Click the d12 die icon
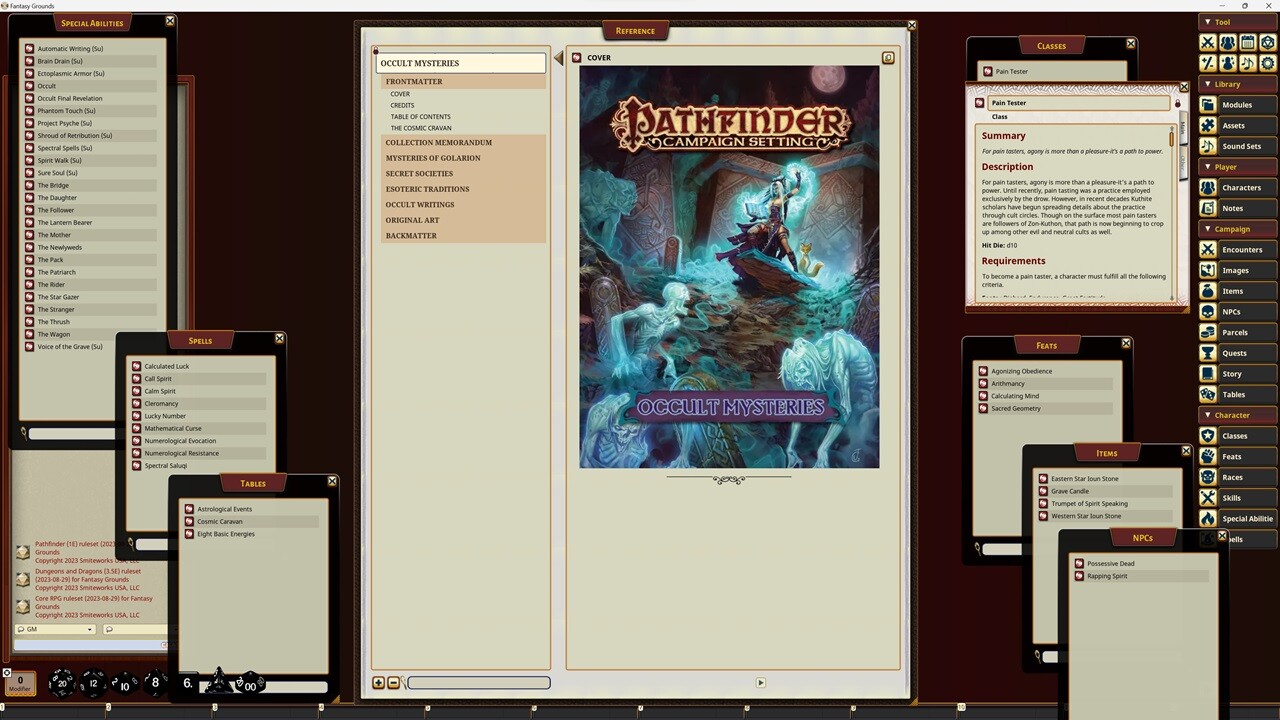This screenshot has width=1280, height=720. tap(93, 683)
